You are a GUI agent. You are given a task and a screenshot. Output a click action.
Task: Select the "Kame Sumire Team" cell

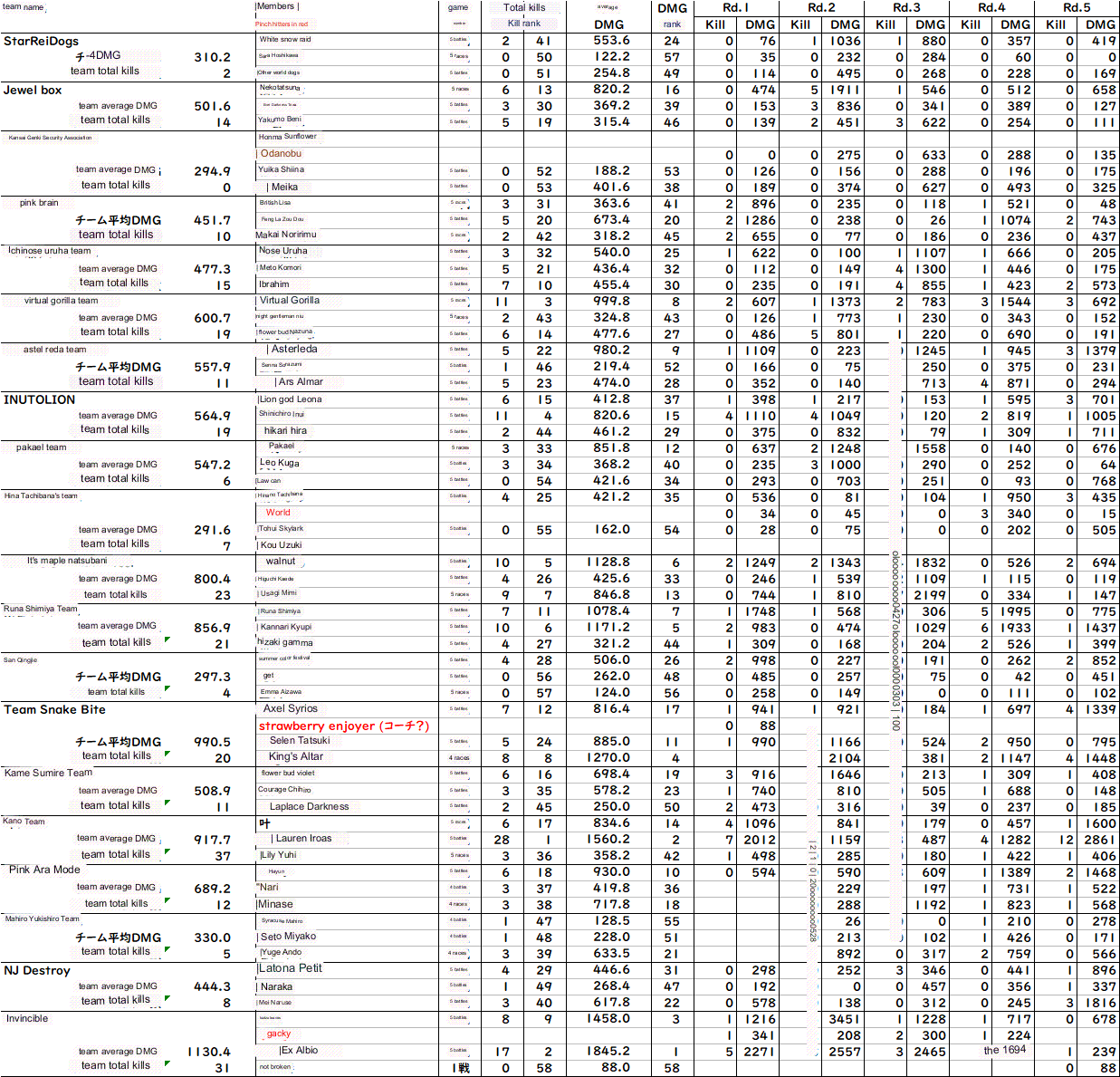(x=48, y=773)
